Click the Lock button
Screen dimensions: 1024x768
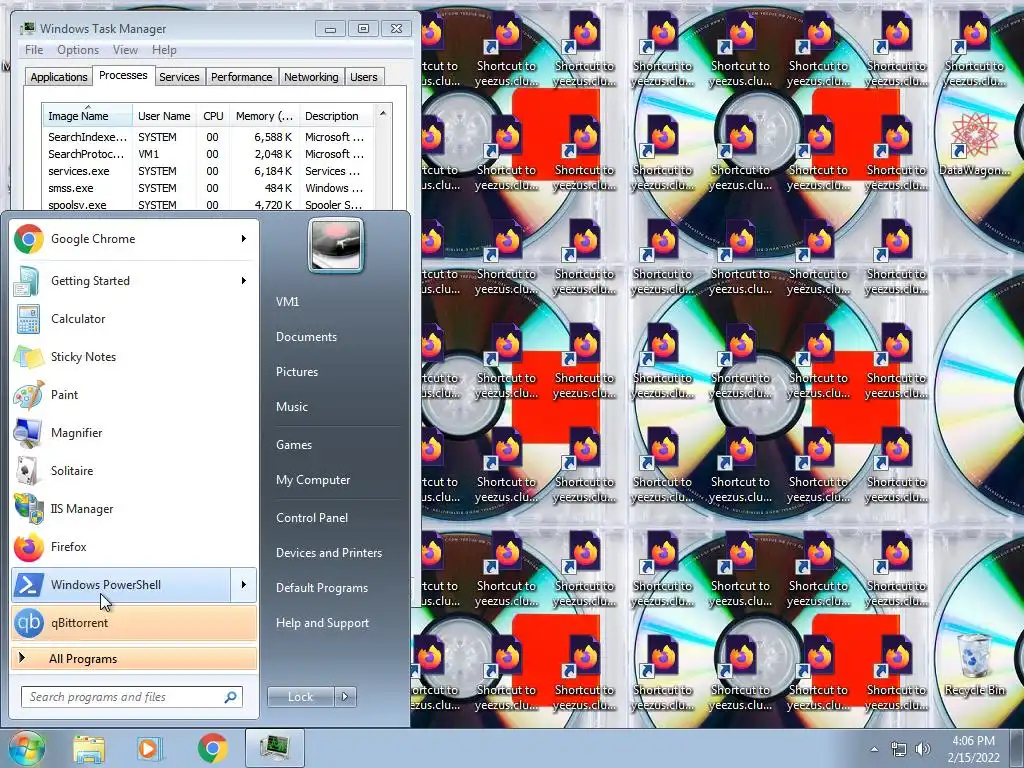coord(301,697)
